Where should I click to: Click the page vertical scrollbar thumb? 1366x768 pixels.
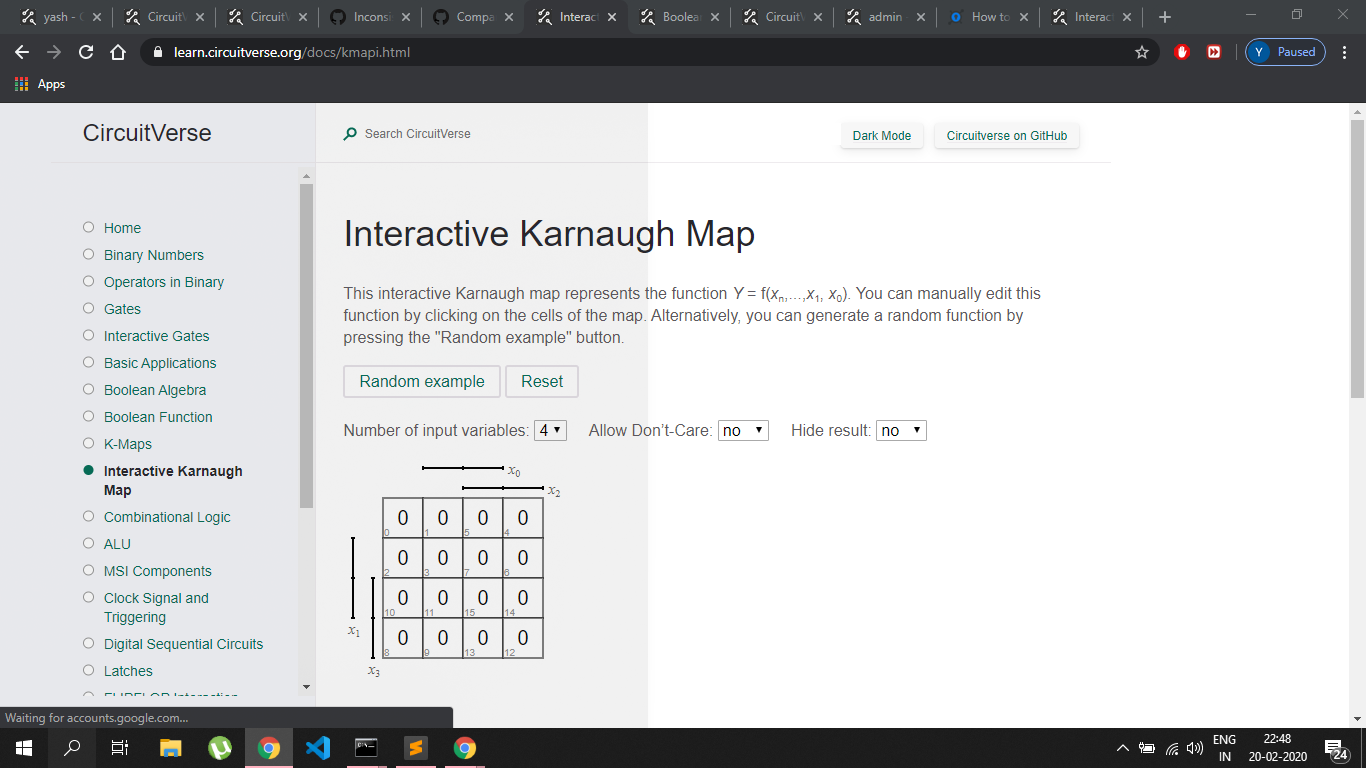[1357, 258]
